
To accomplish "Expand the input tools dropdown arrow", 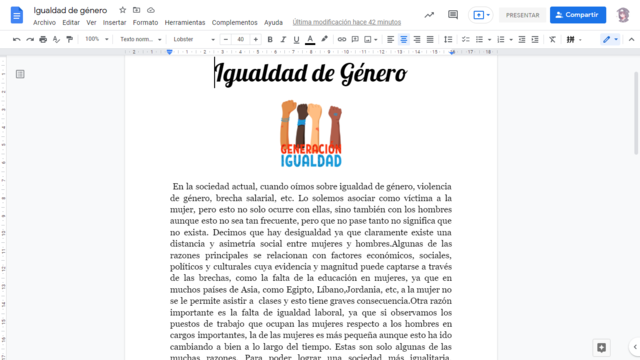I will 580,40.
